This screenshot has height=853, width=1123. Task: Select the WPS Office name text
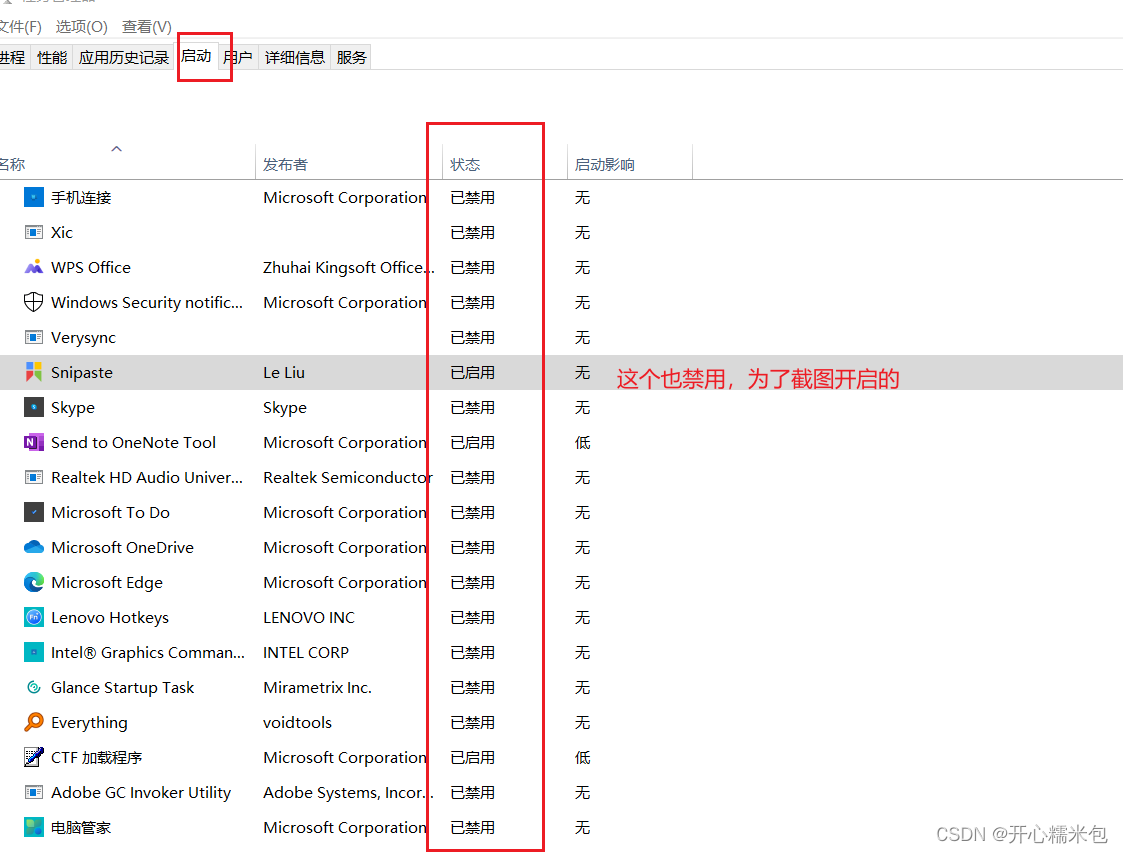click(91, 267)
